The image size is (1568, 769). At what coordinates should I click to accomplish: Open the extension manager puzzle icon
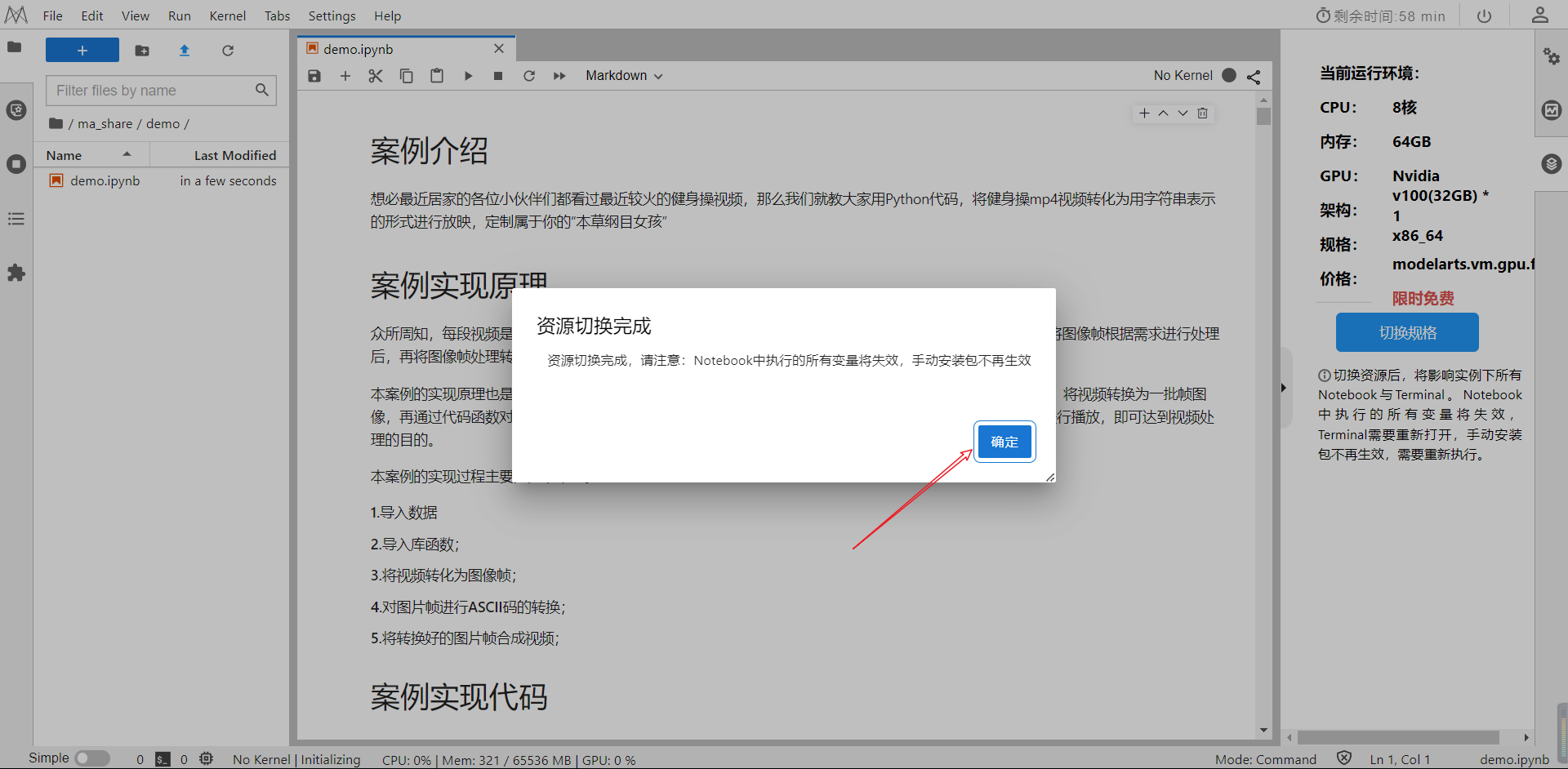click(x=16, y=273)
